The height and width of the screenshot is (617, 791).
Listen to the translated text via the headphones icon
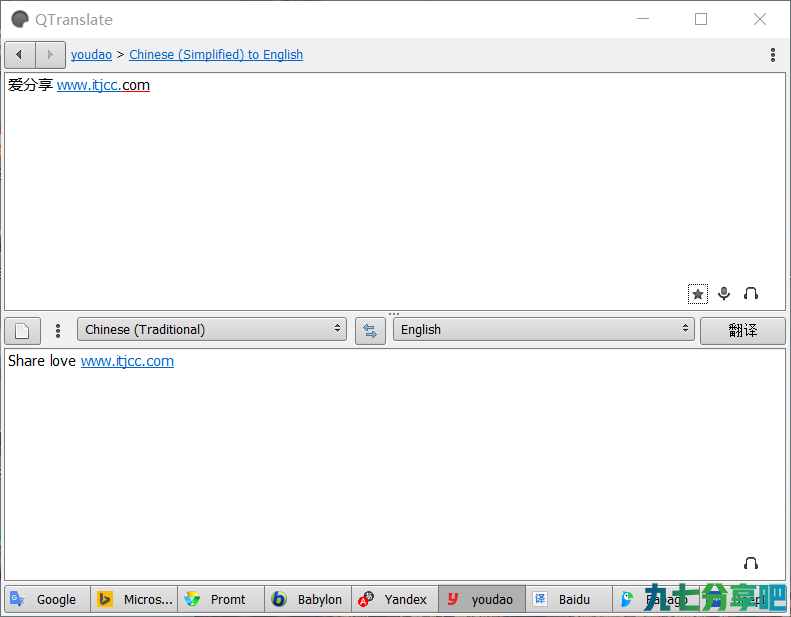tap(751, 563)
